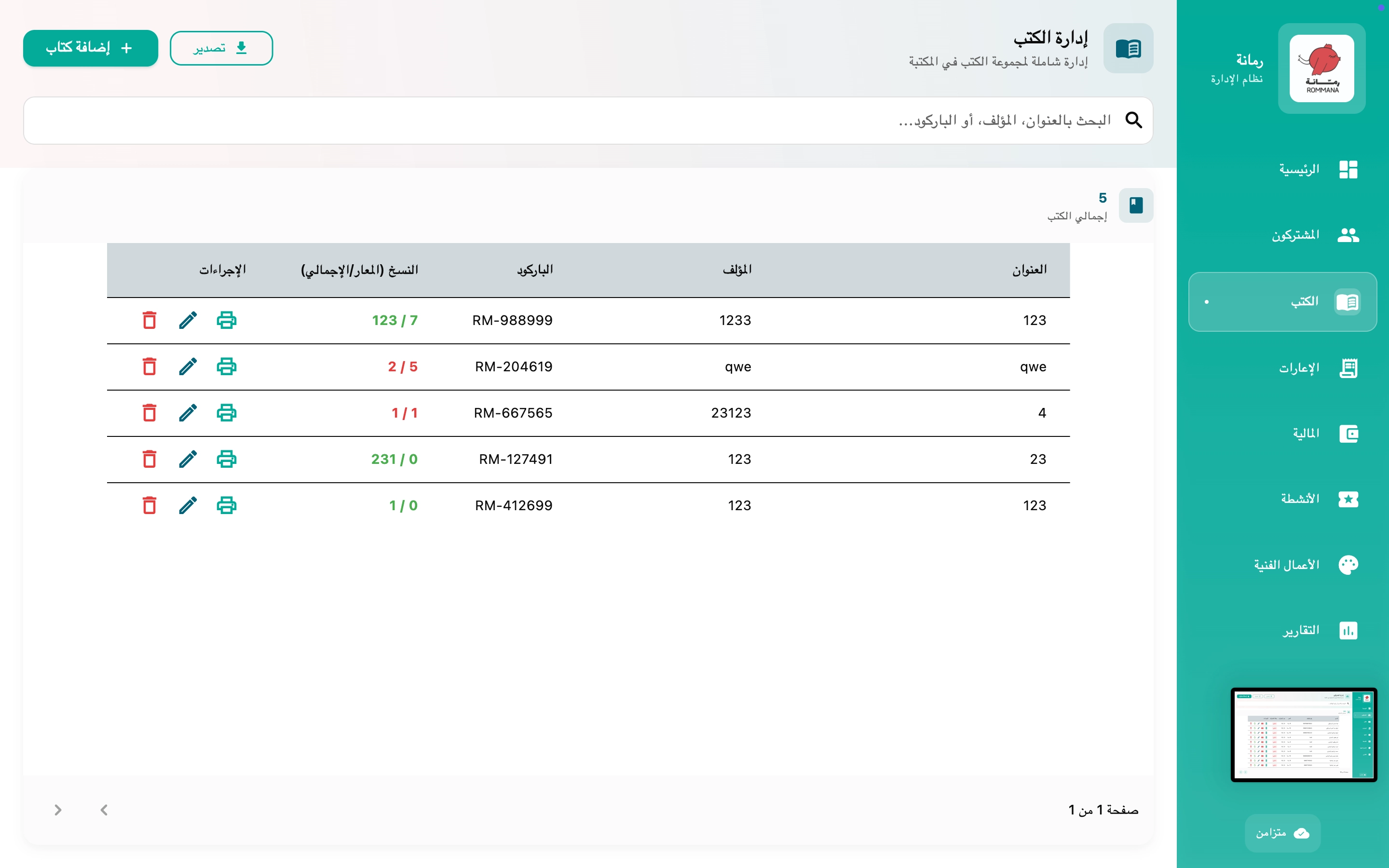Delete the book with barcode RM-412699
Viewport: 1389px width, 868px height.
tap(149, 505)
